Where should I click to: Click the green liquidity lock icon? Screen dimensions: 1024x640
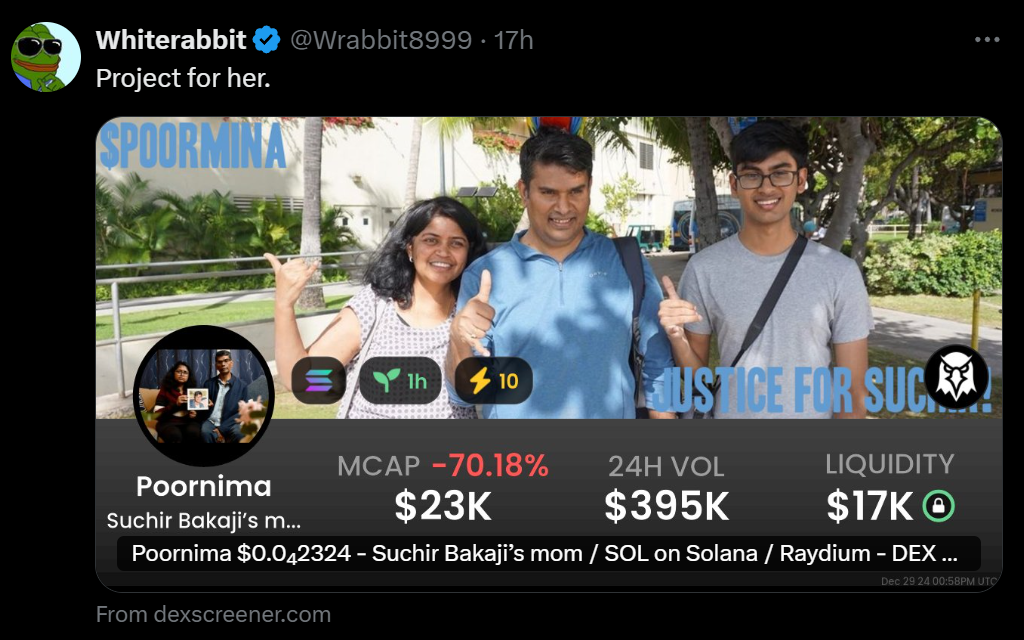click(938, 506)
